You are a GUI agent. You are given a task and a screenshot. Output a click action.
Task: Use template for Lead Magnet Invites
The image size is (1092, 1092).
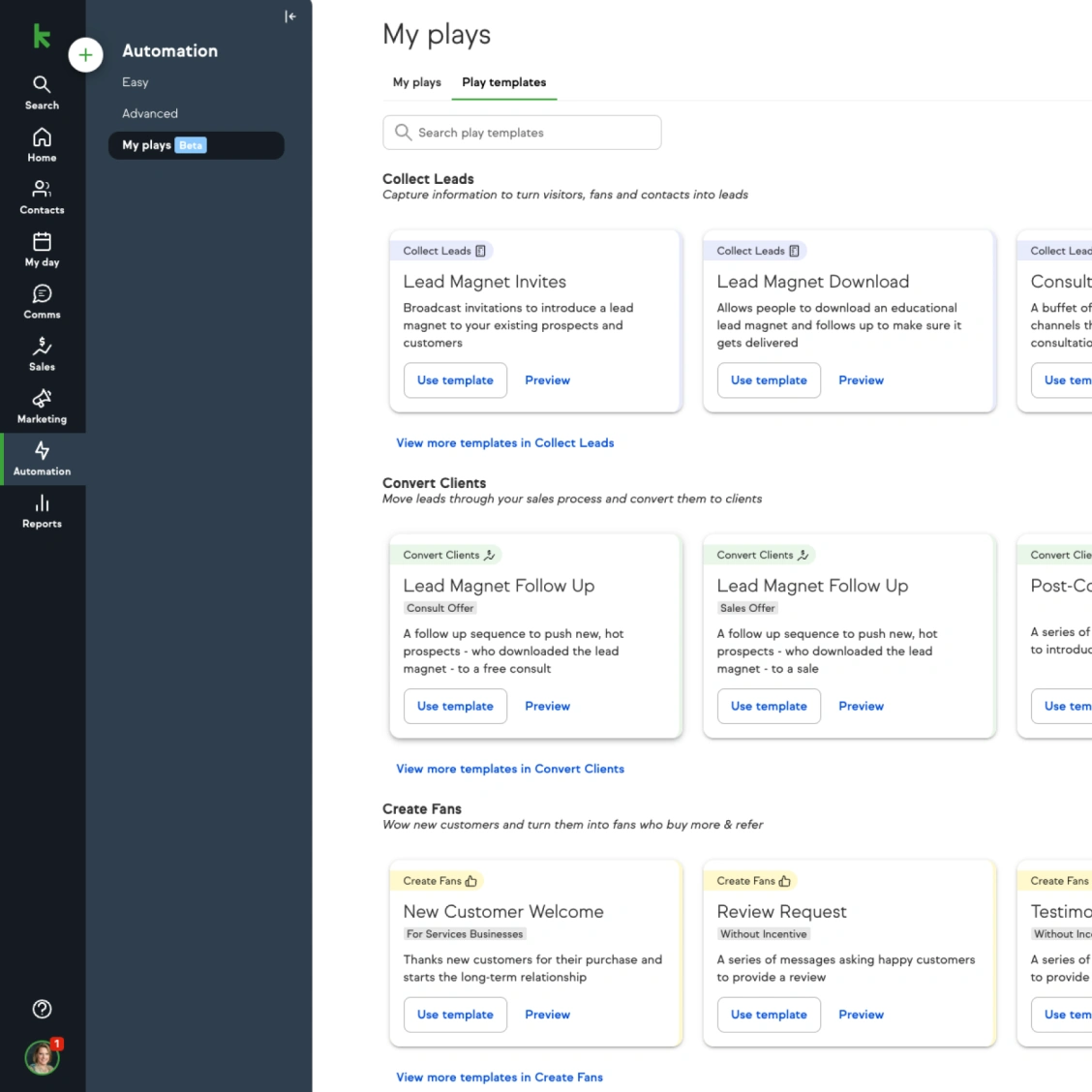coord(455,380)
